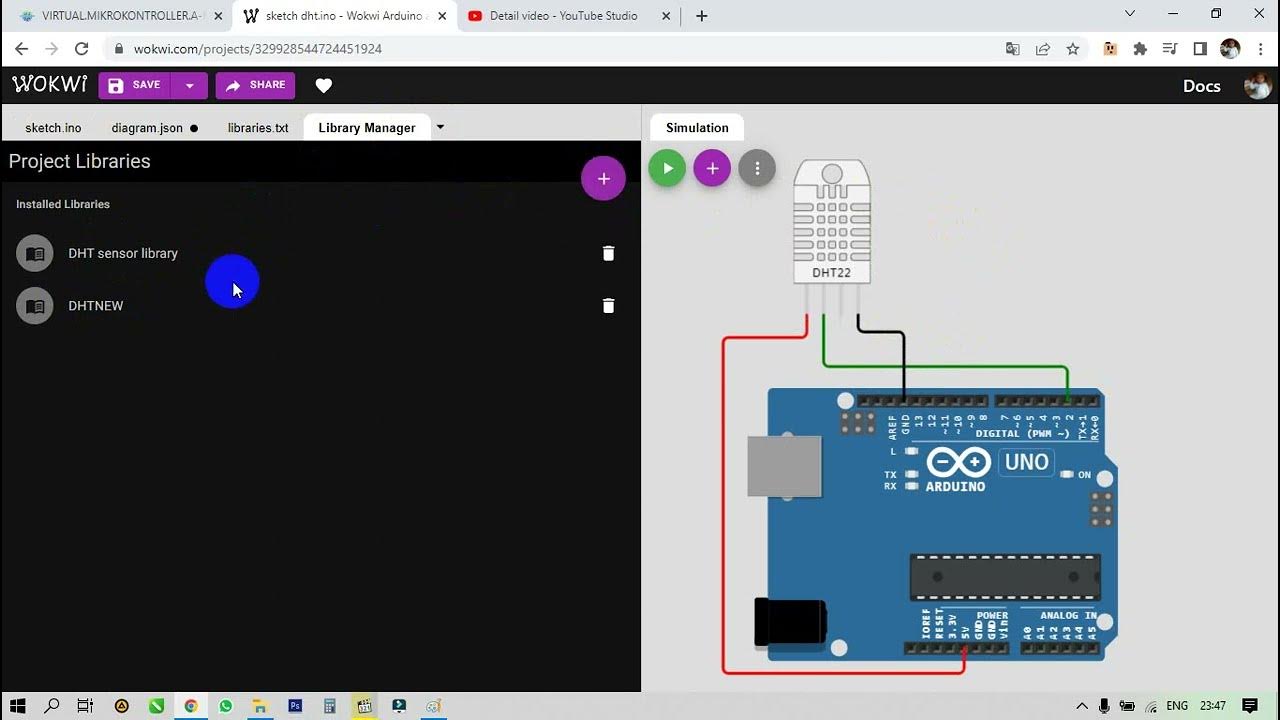The height and width of the screenshot is (720, 1280).
Task: Save the project with the SAVE button
Action: click(x=134, y=85)
